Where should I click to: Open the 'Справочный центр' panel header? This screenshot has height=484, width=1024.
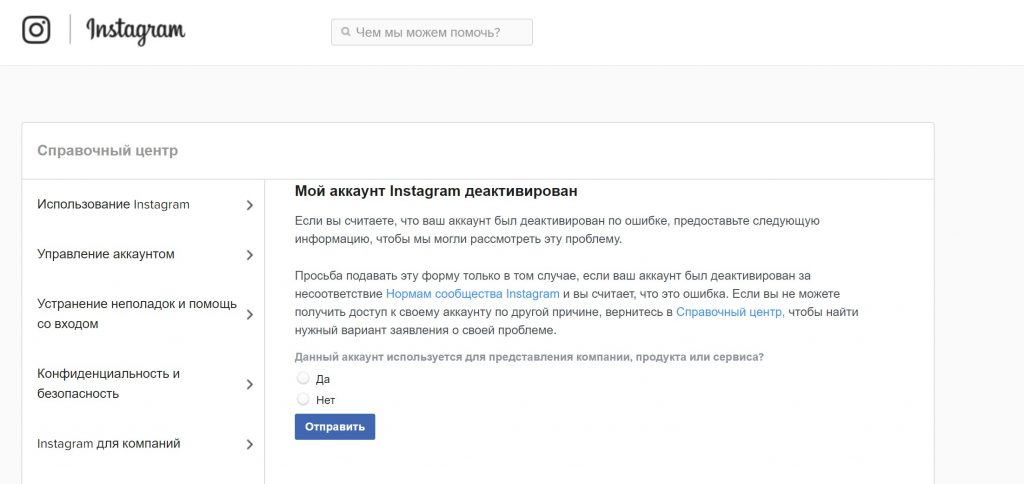(x=107, y=151)
